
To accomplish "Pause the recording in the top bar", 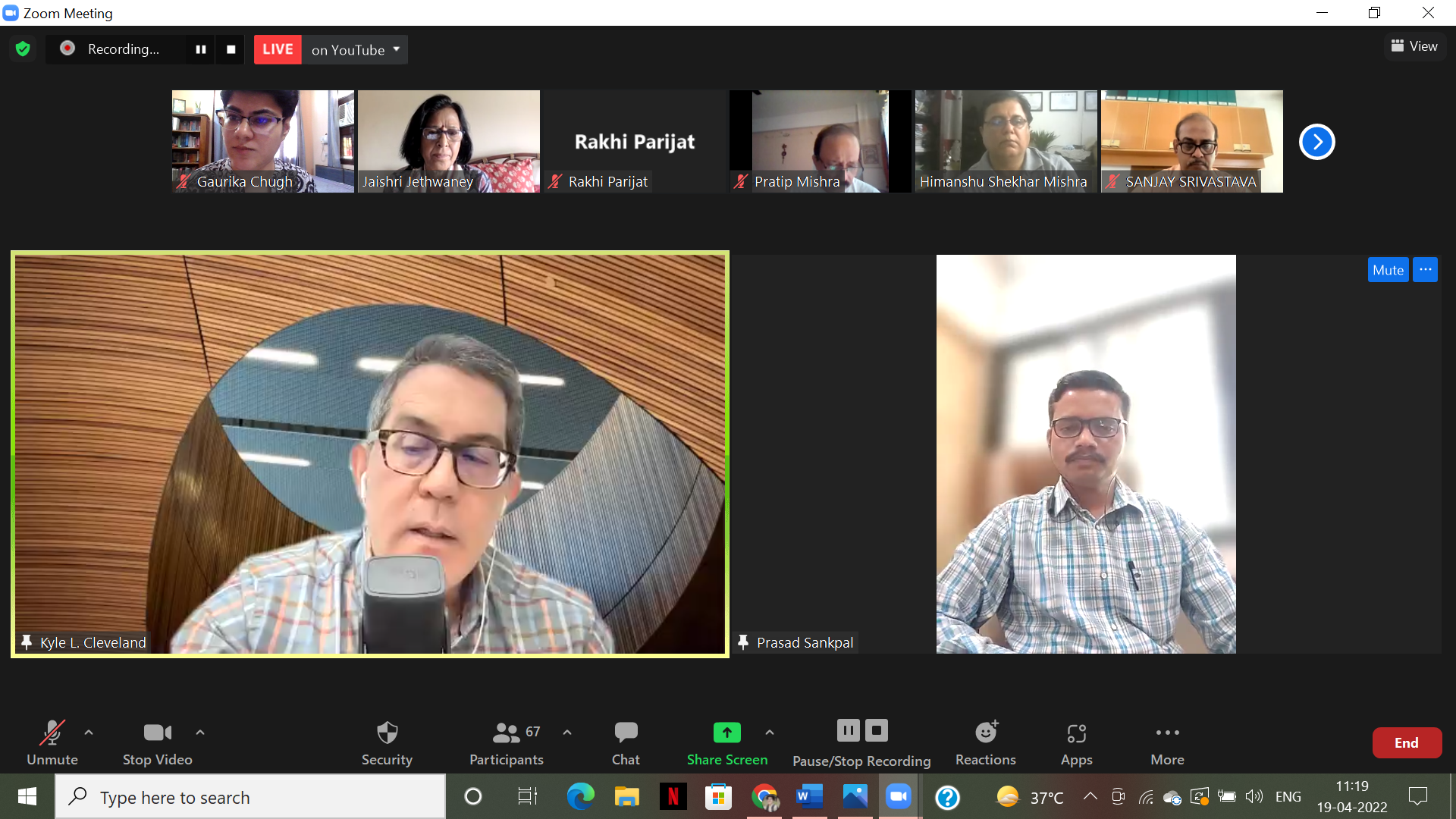I will pos(201,49).
